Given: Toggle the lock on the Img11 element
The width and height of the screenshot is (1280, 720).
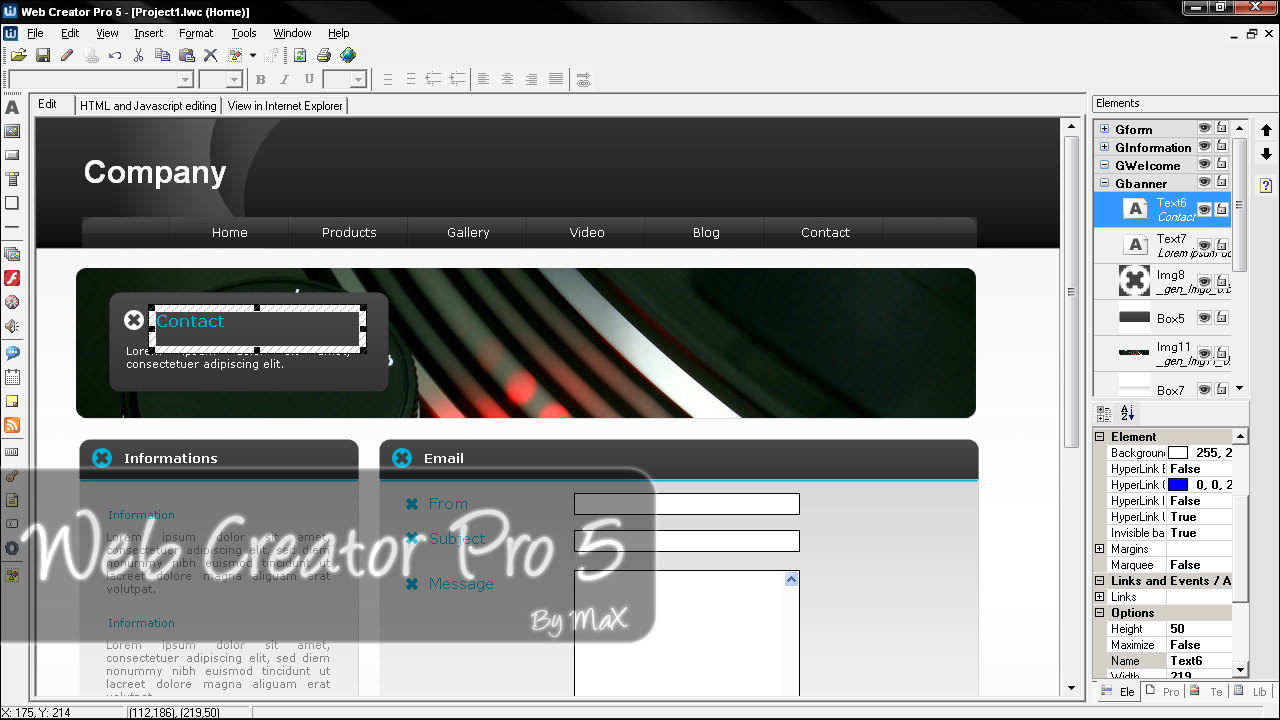Looking at the screenshot, I should click(1221, 354).
